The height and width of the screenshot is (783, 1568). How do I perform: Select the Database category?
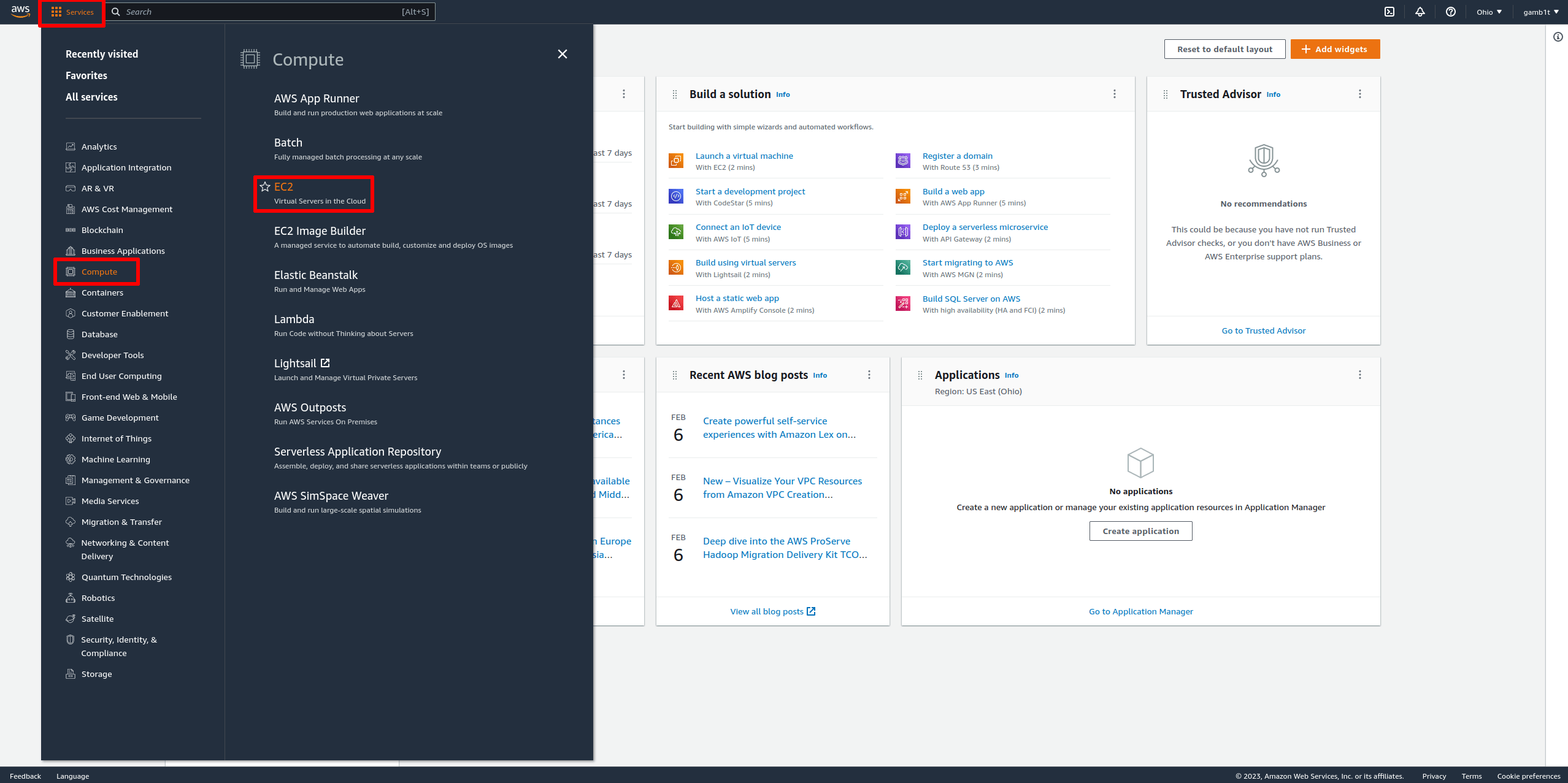click(x=99, y=334)
